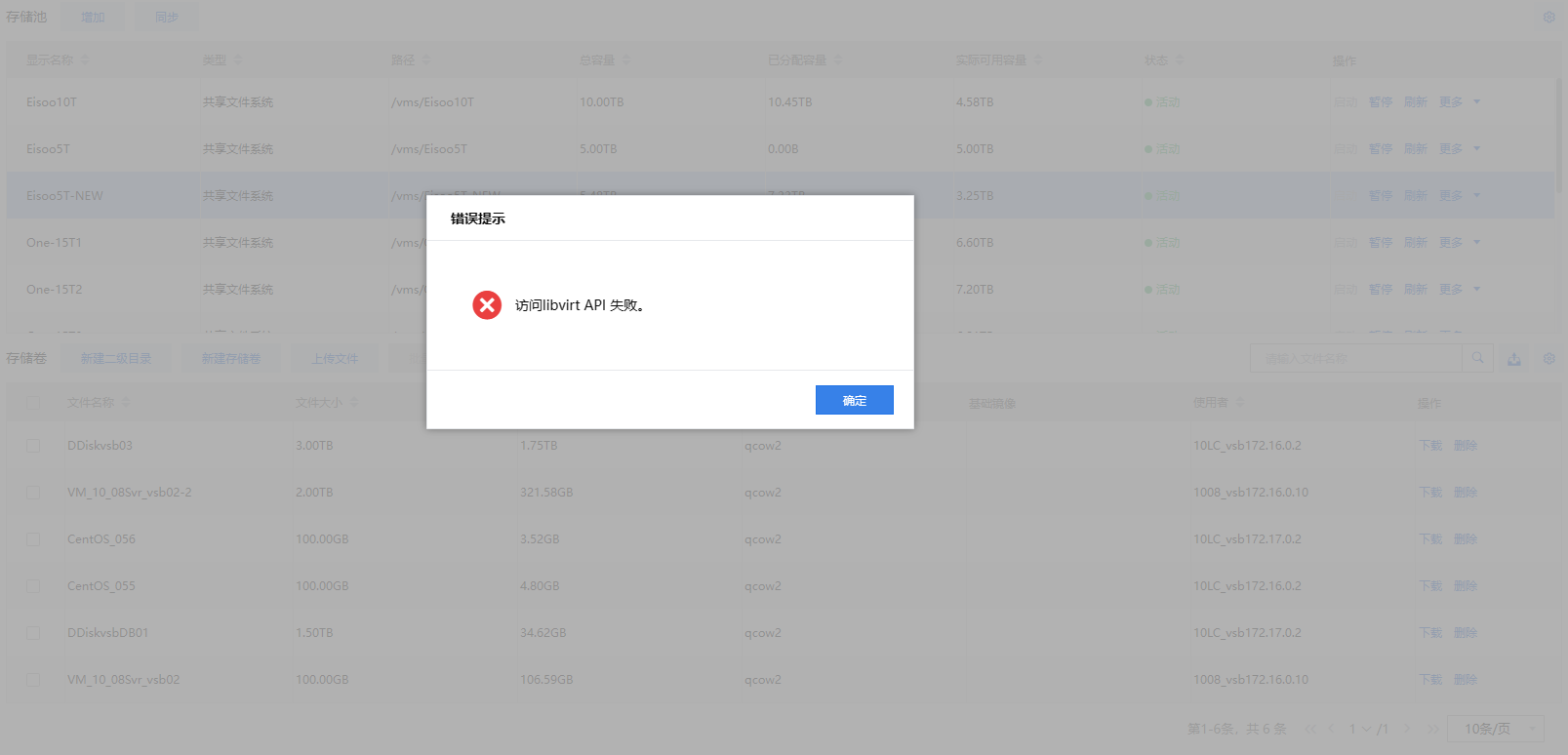Sort volumes by 使用者 column
The width and height of the screenshot is (1568, 755).
(x=1240, y=403)
